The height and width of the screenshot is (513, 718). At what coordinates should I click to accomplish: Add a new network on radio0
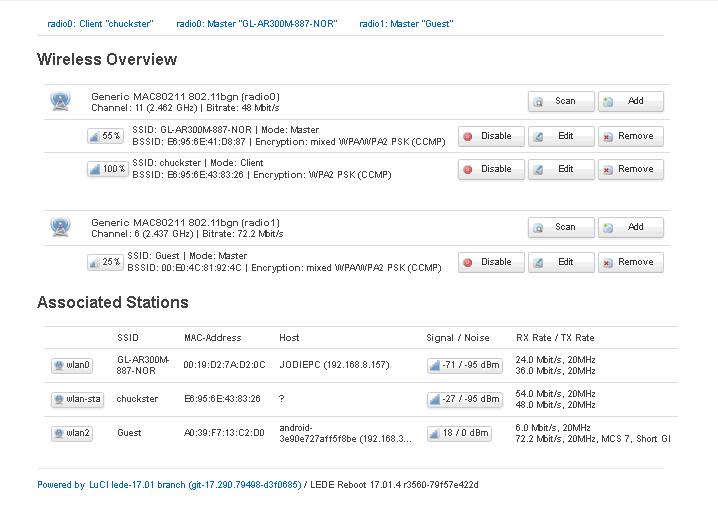tap(631, 101)
